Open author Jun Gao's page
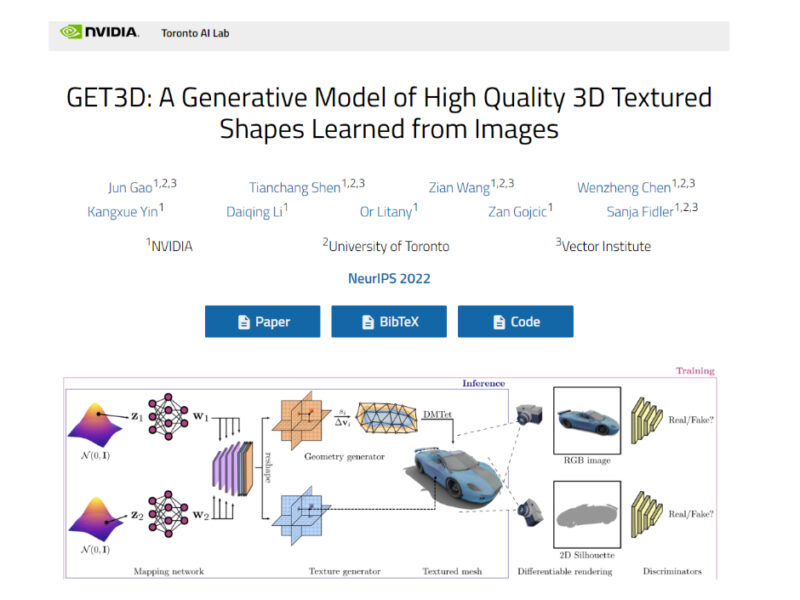This screenshot has width=800, height=600. coord(131,188)
